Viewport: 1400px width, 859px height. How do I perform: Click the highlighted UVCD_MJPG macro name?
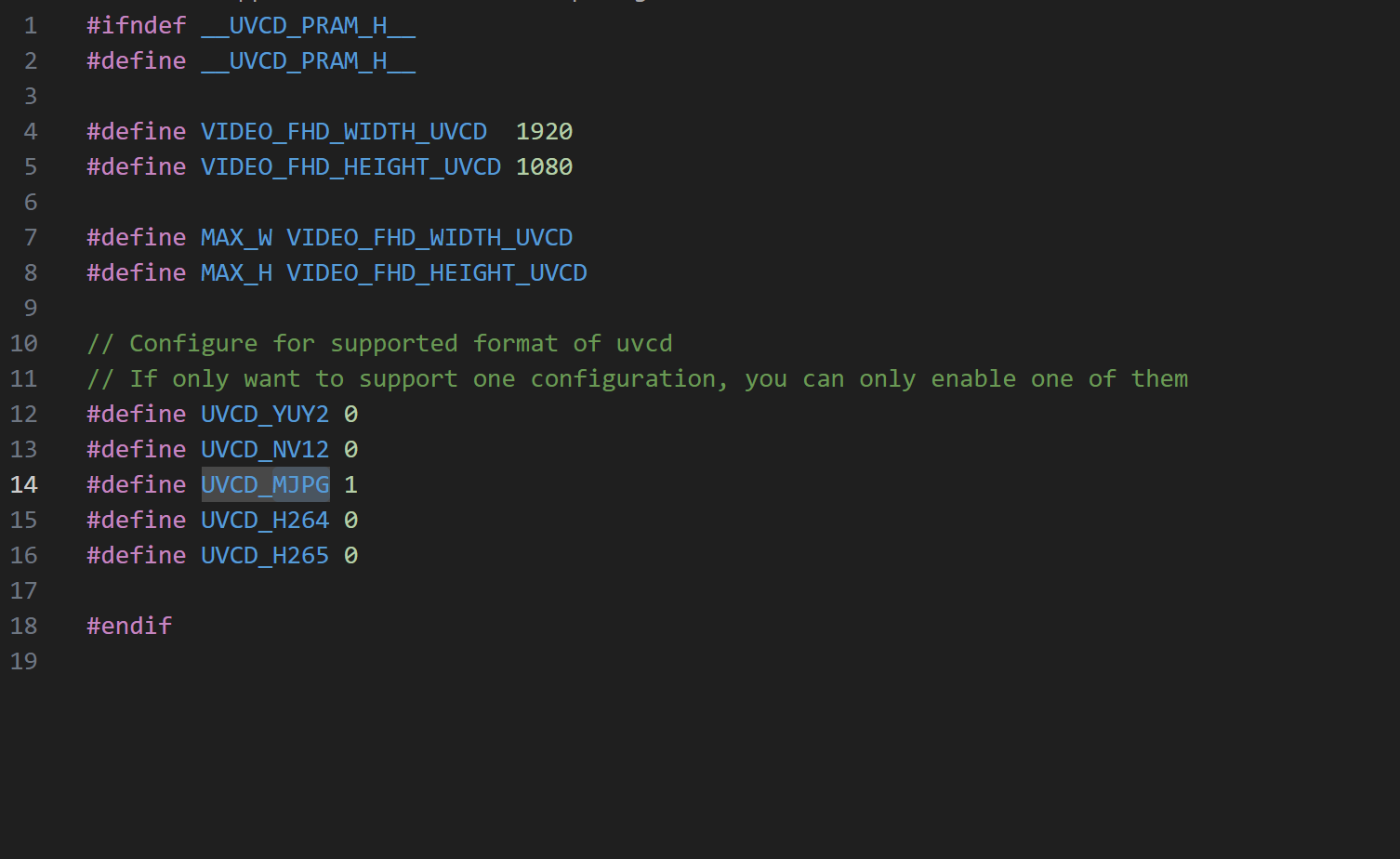tap(265, 484)
